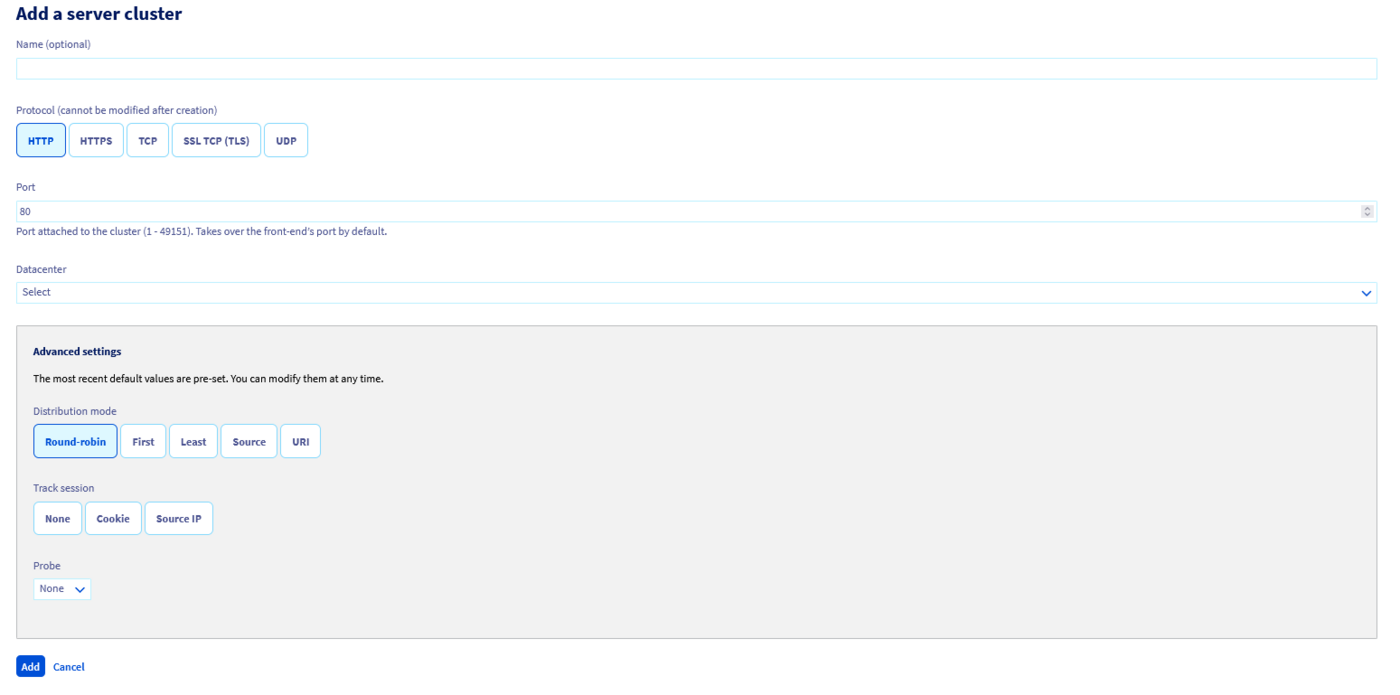Click the Cancel link
The height and width of the screenshot is (695, 1400).
68,666
